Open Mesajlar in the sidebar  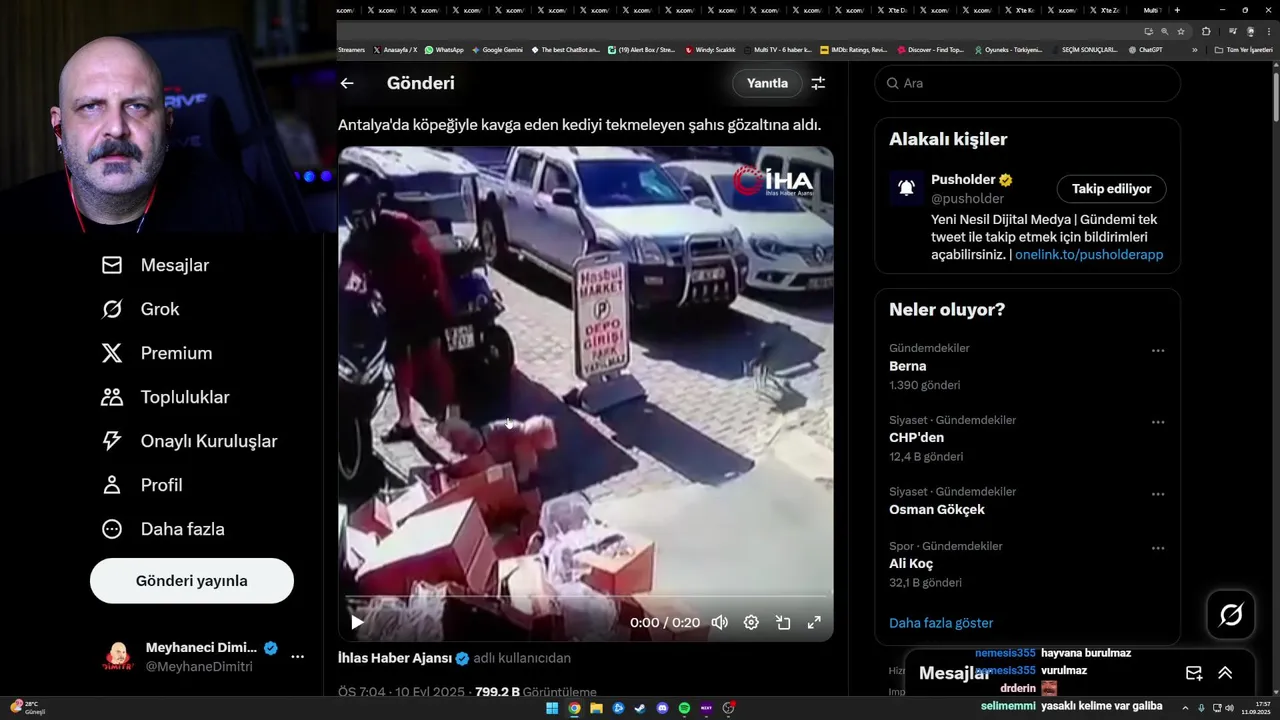click(x=155, y=265)
